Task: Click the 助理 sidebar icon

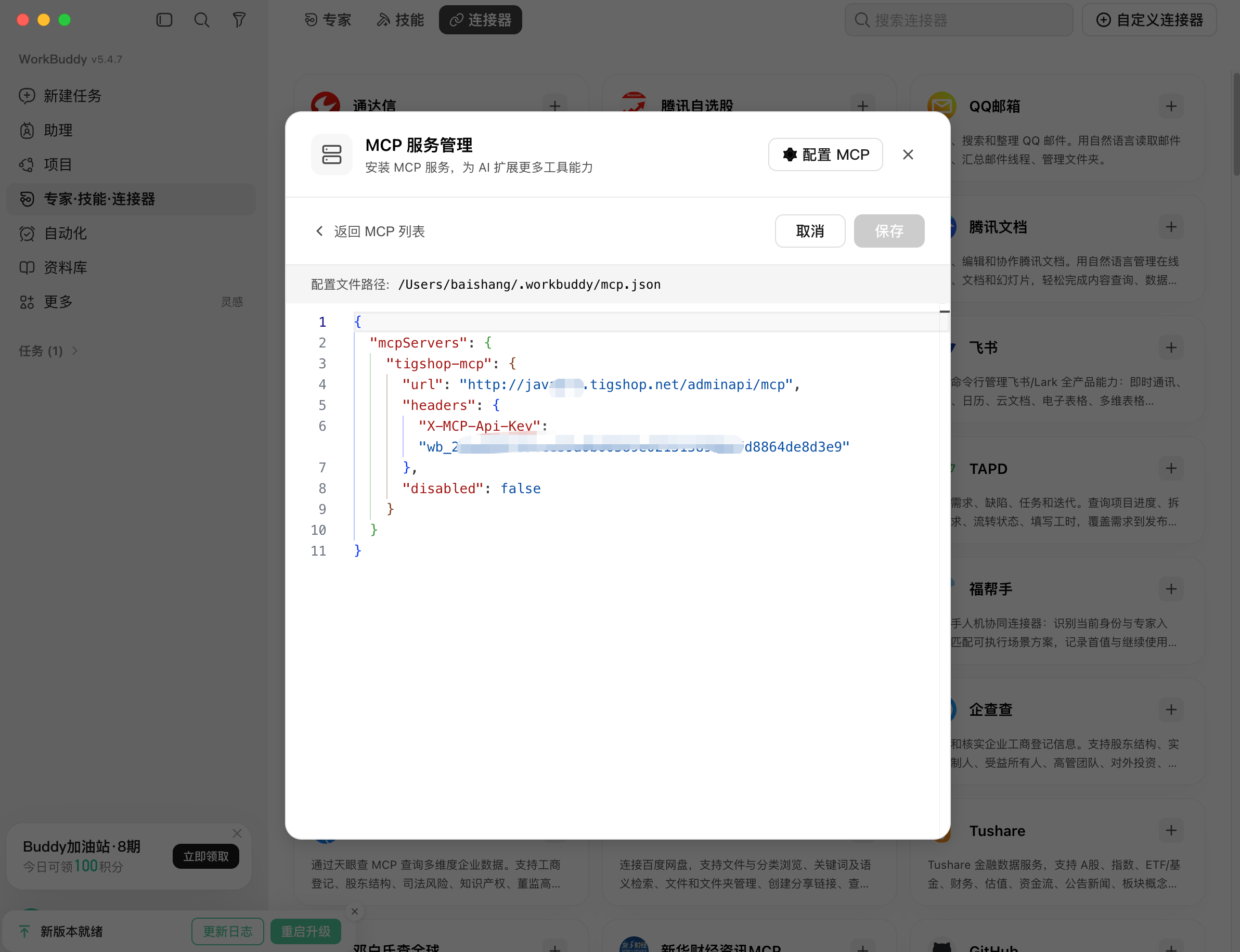Action: coord(27,131)
